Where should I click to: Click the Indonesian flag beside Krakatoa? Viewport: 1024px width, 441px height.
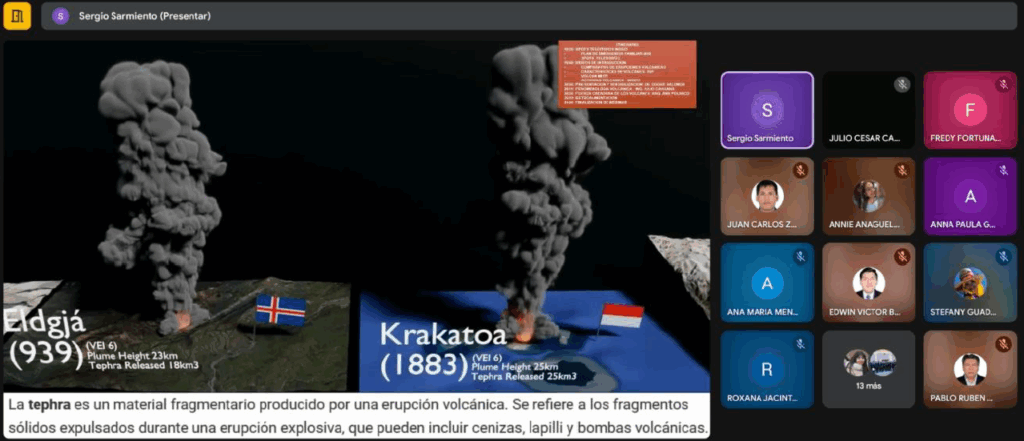(621, 317)
